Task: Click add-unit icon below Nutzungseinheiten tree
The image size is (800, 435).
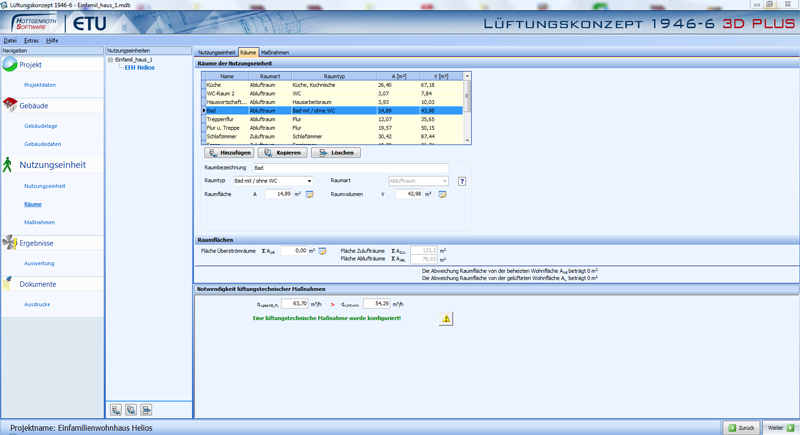Action: point(116,410)
